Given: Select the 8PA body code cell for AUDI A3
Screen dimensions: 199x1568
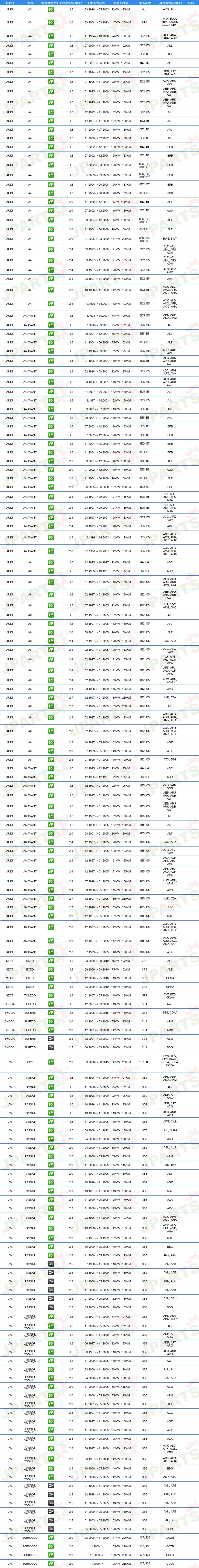Looking at the screenshot, I should pyautogui.click(x=144, y=22).
